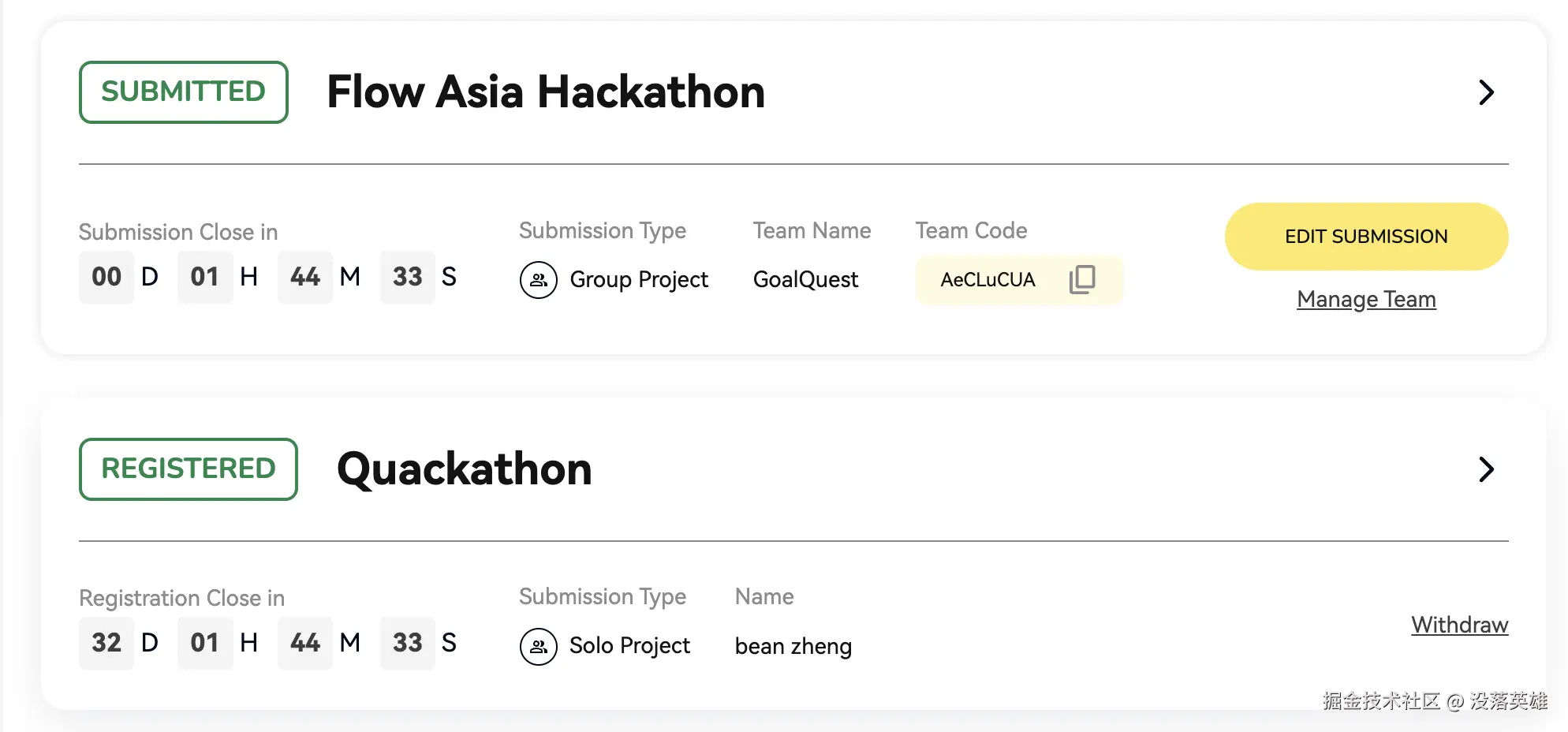
Task: Click the Solo Project submission type label
Action: click(x=629, y=646)
